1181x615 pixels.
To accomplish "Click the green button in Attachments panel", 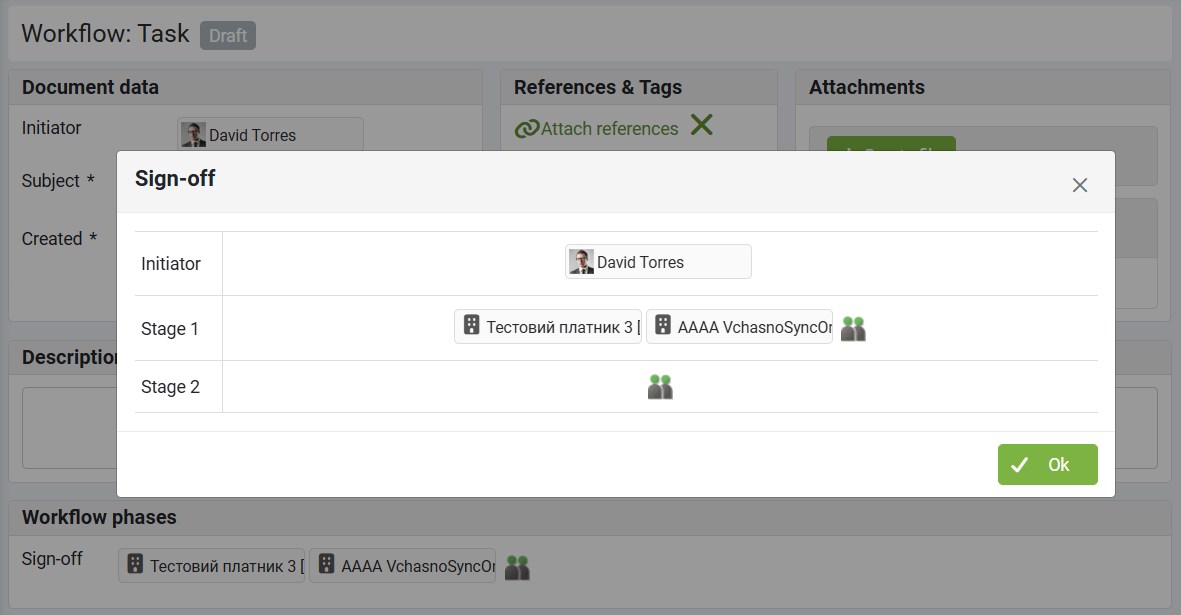I will click(x=891, y=146).
